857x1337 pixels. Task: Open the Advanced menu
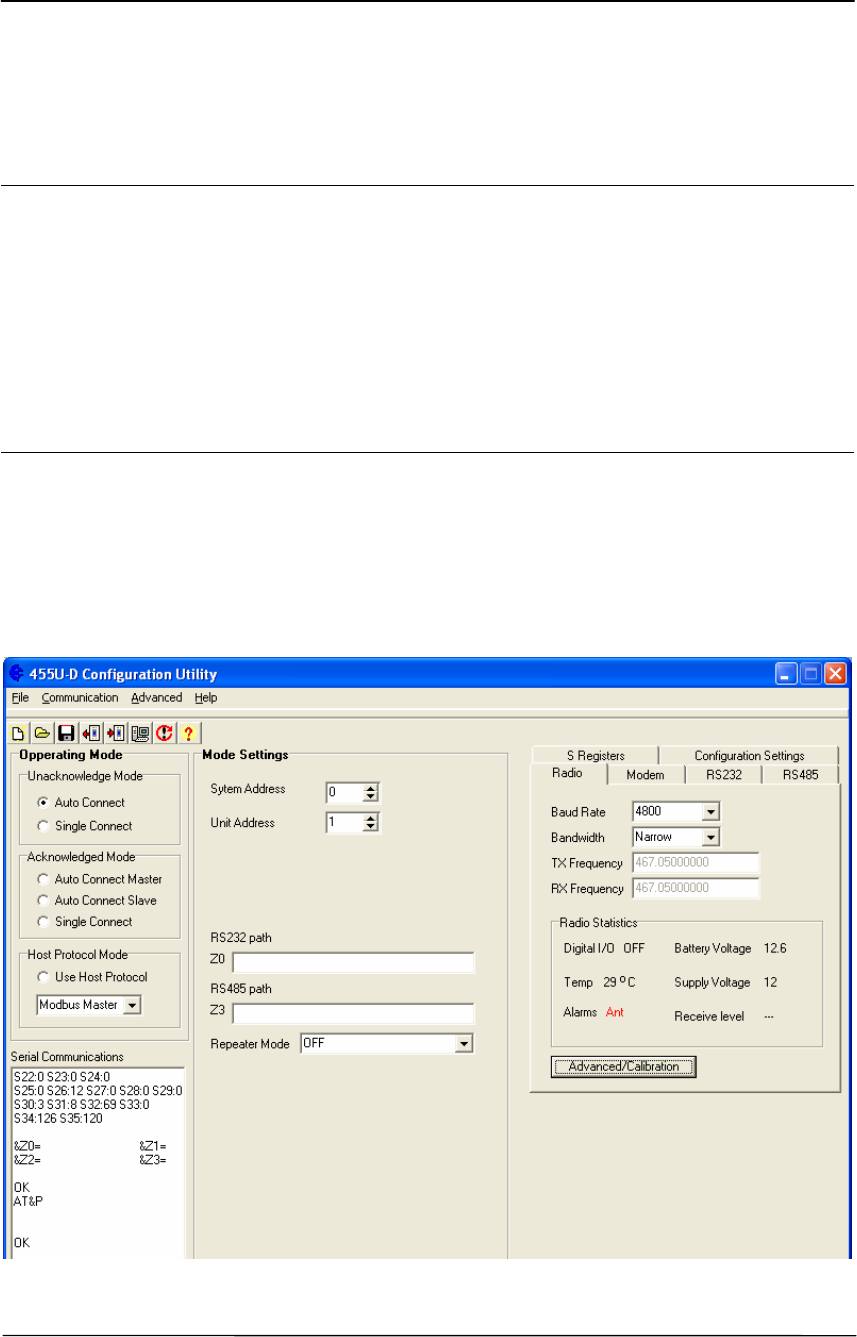click(x=156, y=698)
